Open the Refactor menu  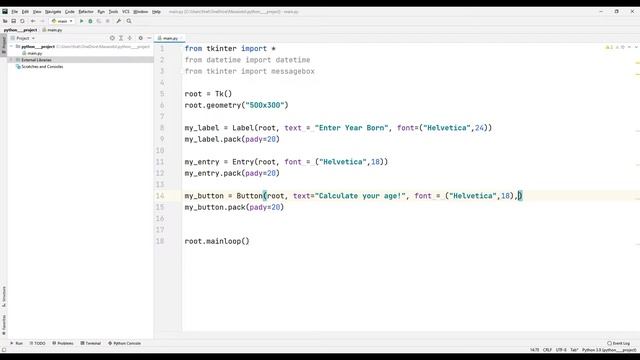(x=86, y=12)
